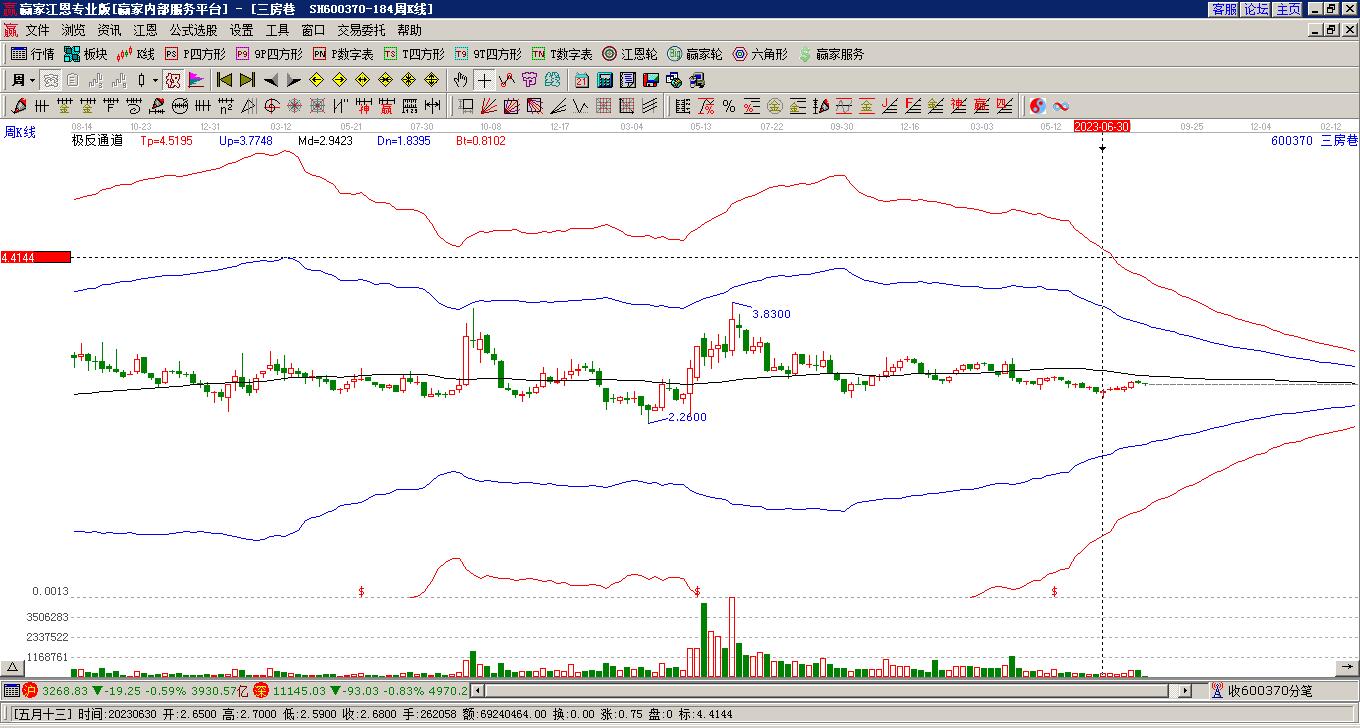Select the red pencil drawing tool

(x=19, y=106)
